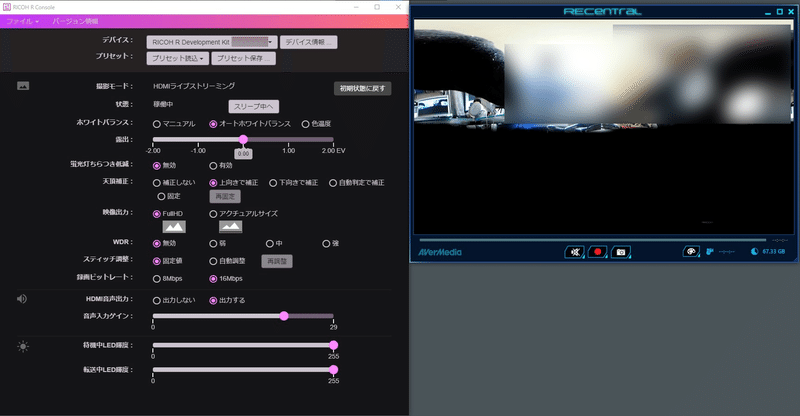This screenshot has height=416, width=800.
Task: Select 固定値 for スティッチ調整
Action: pos(157,261)
